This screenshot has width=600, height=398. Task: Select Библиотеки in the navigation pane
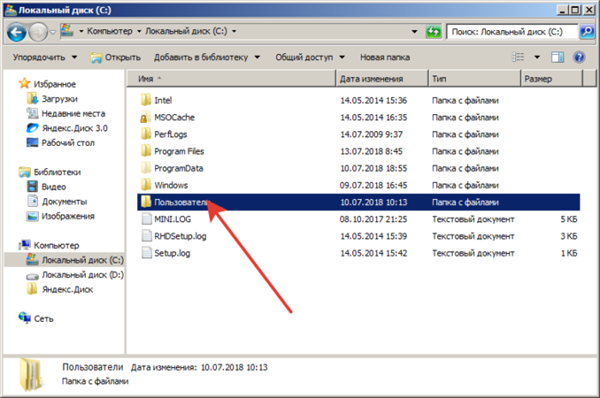pos(57,172)
